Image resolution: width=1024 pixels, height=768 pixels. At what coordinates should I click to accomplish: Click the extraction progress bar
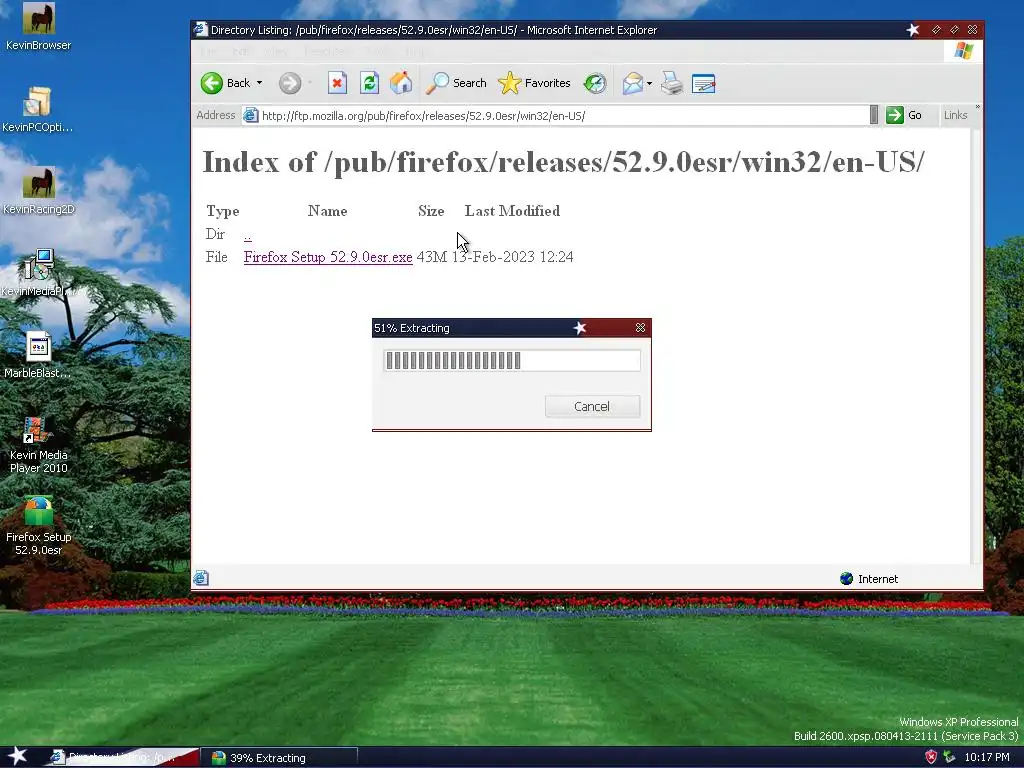(512, 360)
